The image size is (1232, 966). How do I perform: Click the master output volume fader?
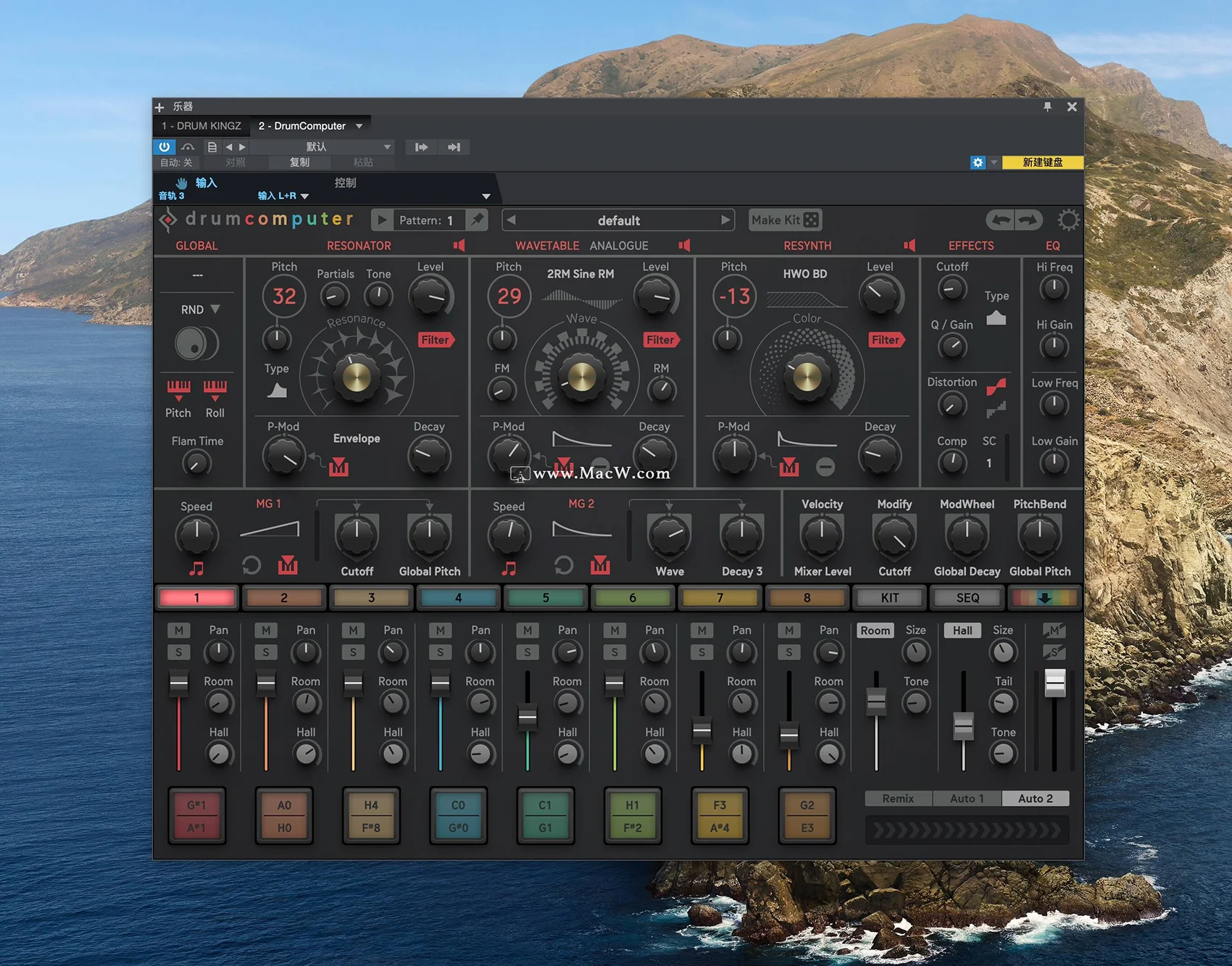coord(1055,683)
